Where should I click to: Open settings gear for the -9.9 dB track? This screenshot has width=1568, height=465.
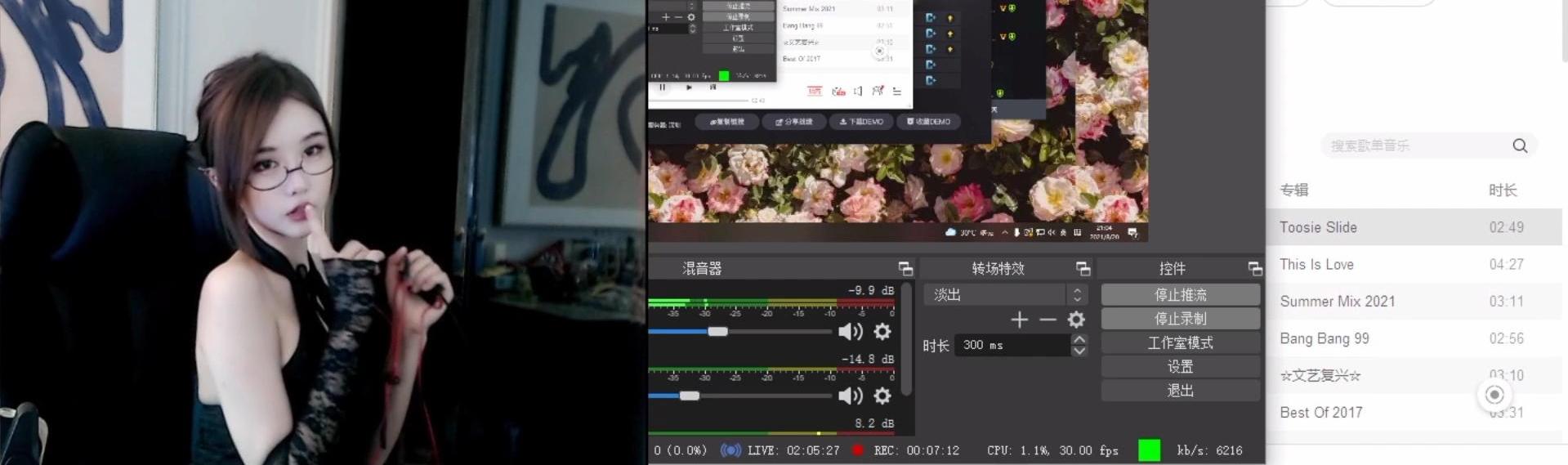[x=882, y=332]
